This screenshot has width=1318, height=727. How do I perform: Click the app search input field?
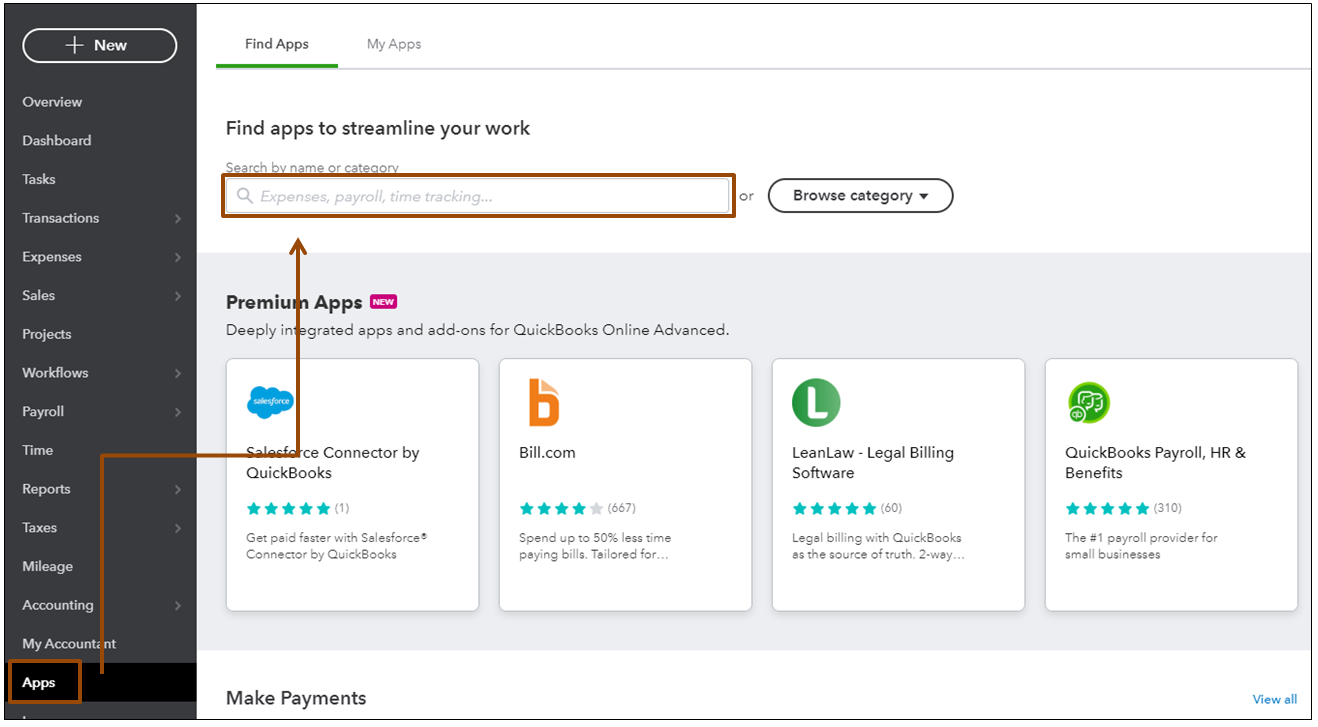click(x=490, y=196)
